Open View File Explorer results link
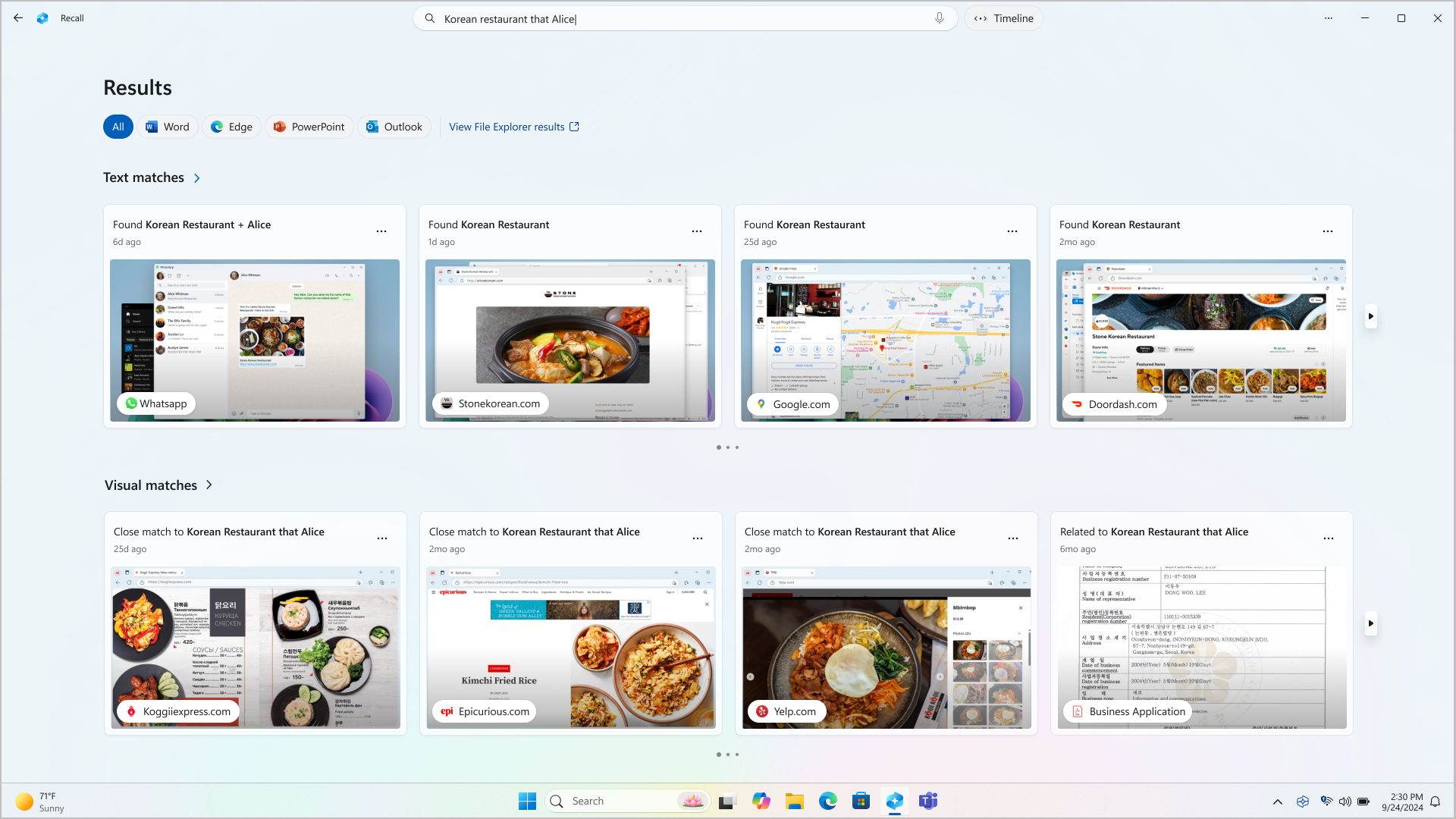The width and height of the screenshot is (1456, 819). pyautogui.click(x=514, y=126)
